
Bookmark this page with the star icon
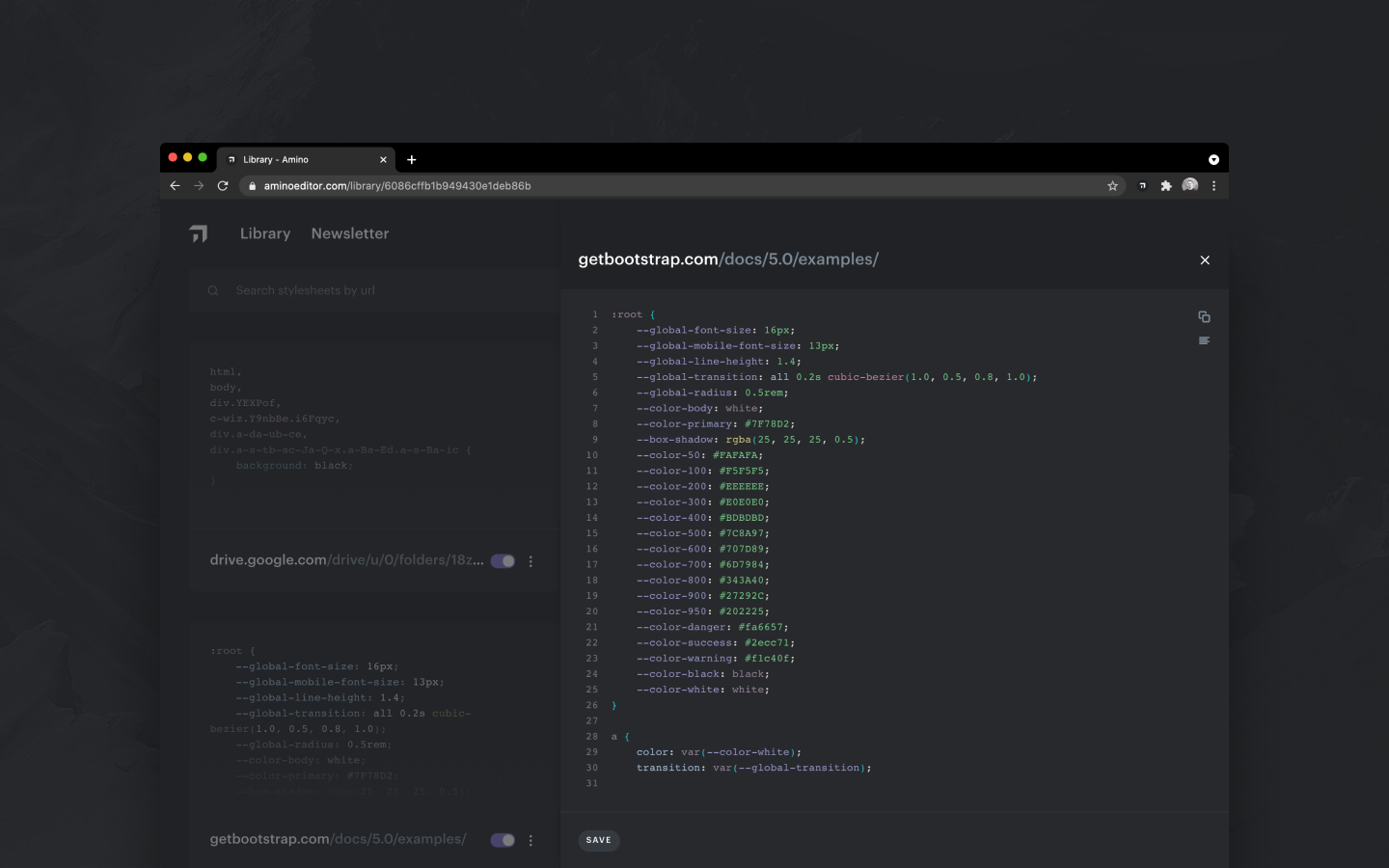pos(1112,186)
